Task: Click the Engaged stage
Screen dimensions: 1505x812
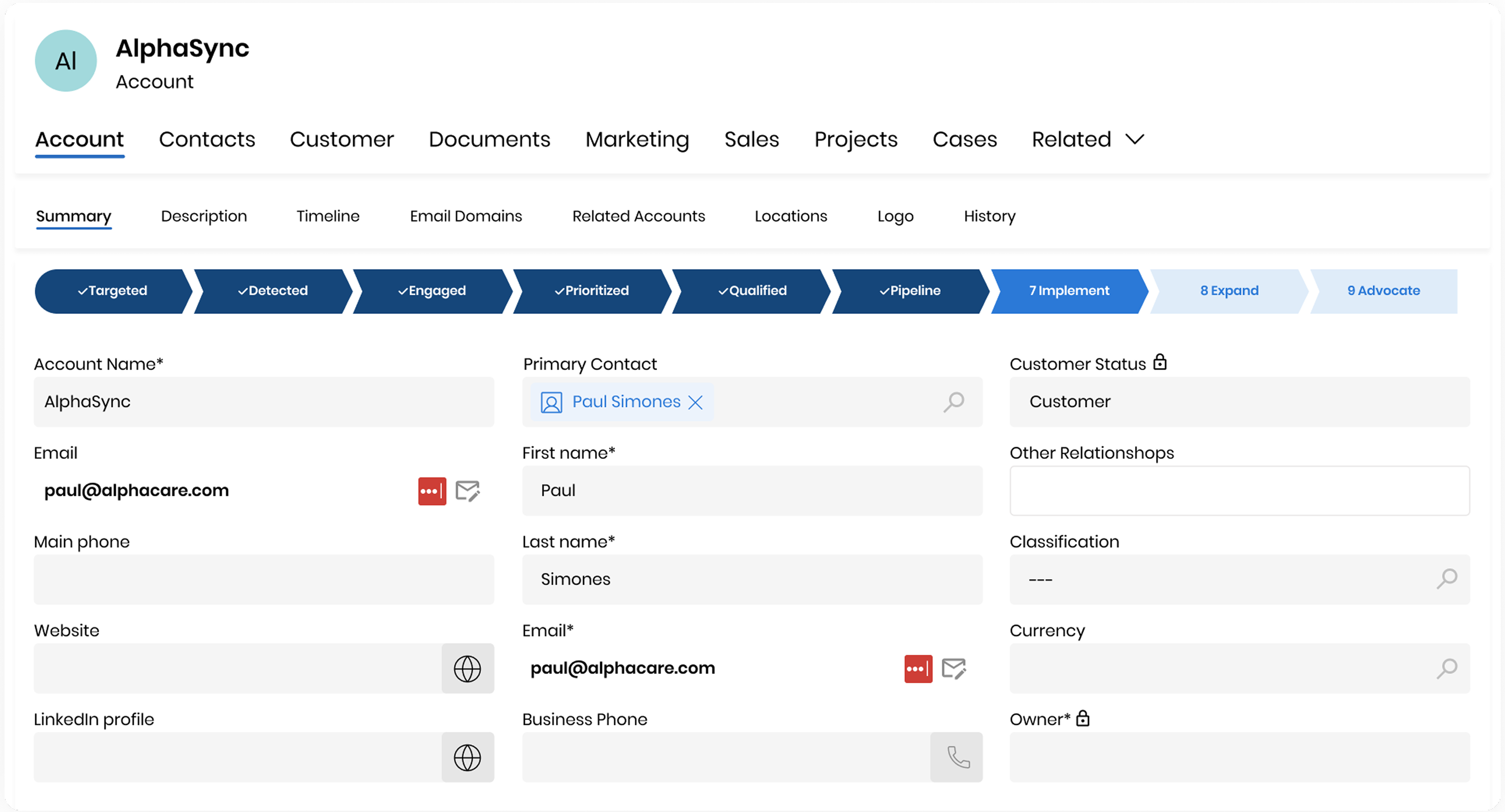Action: point(433,292)
